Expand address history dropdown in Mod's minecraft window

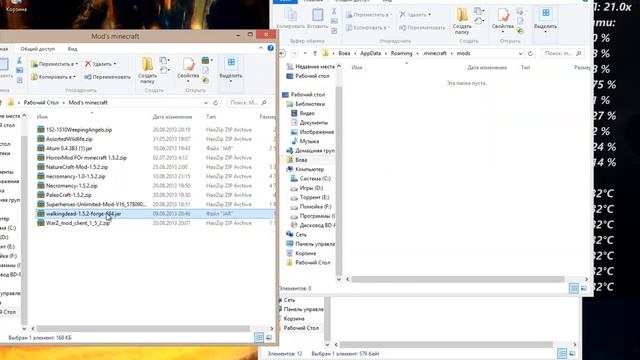206,103
